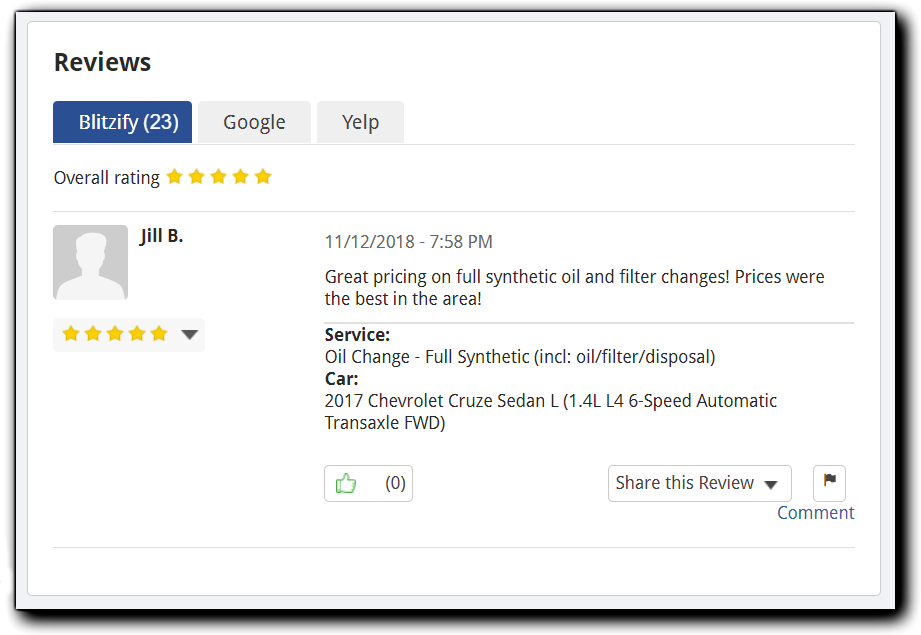Click the thumbs-up like icon
This screenshot has width=921, height=635.
[x=346, y=484]
